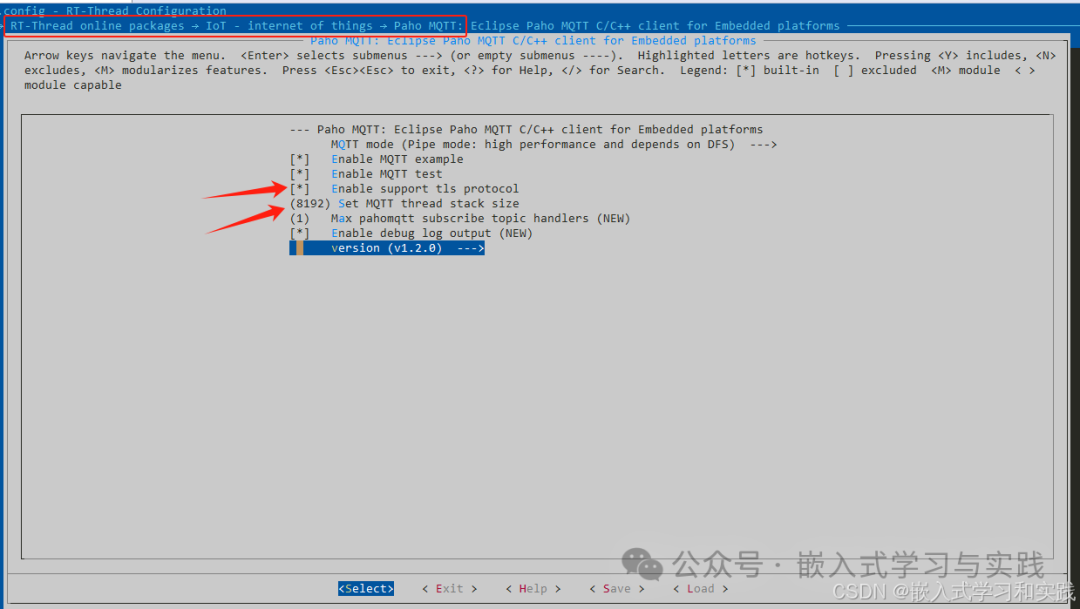This screenshot has width=1080, height=609.
Task: Click the Help button
Action: (533, 588)
